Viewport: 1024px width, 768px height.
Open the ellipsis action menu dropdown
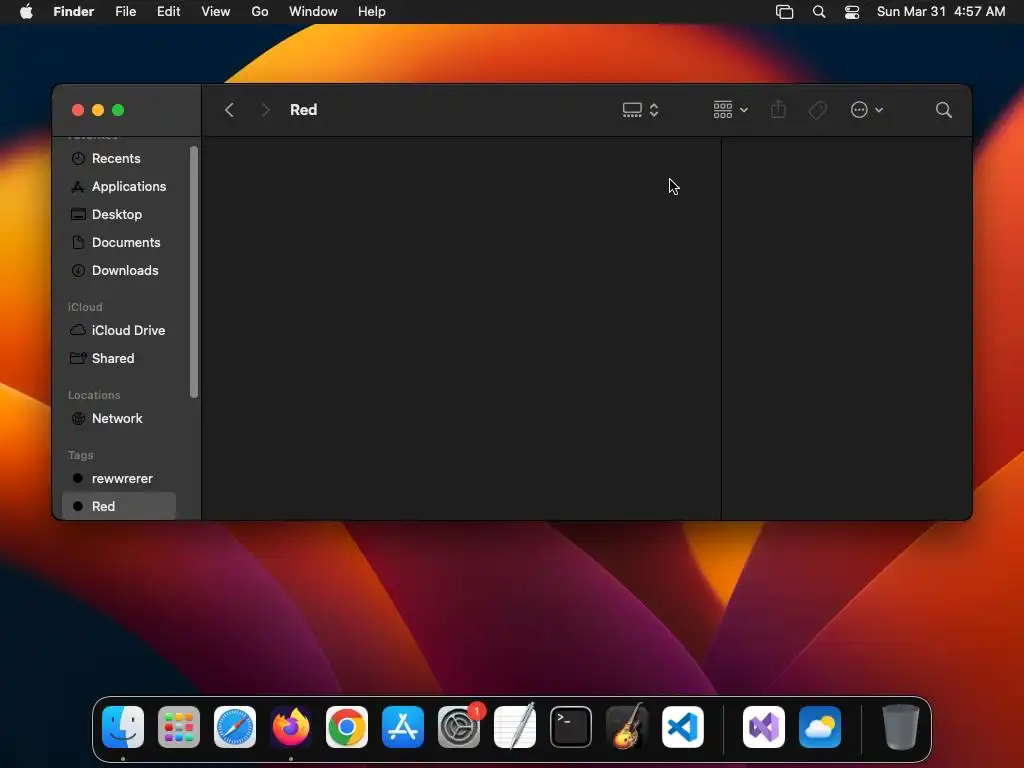pyautogui.click(x=867, y=110)
